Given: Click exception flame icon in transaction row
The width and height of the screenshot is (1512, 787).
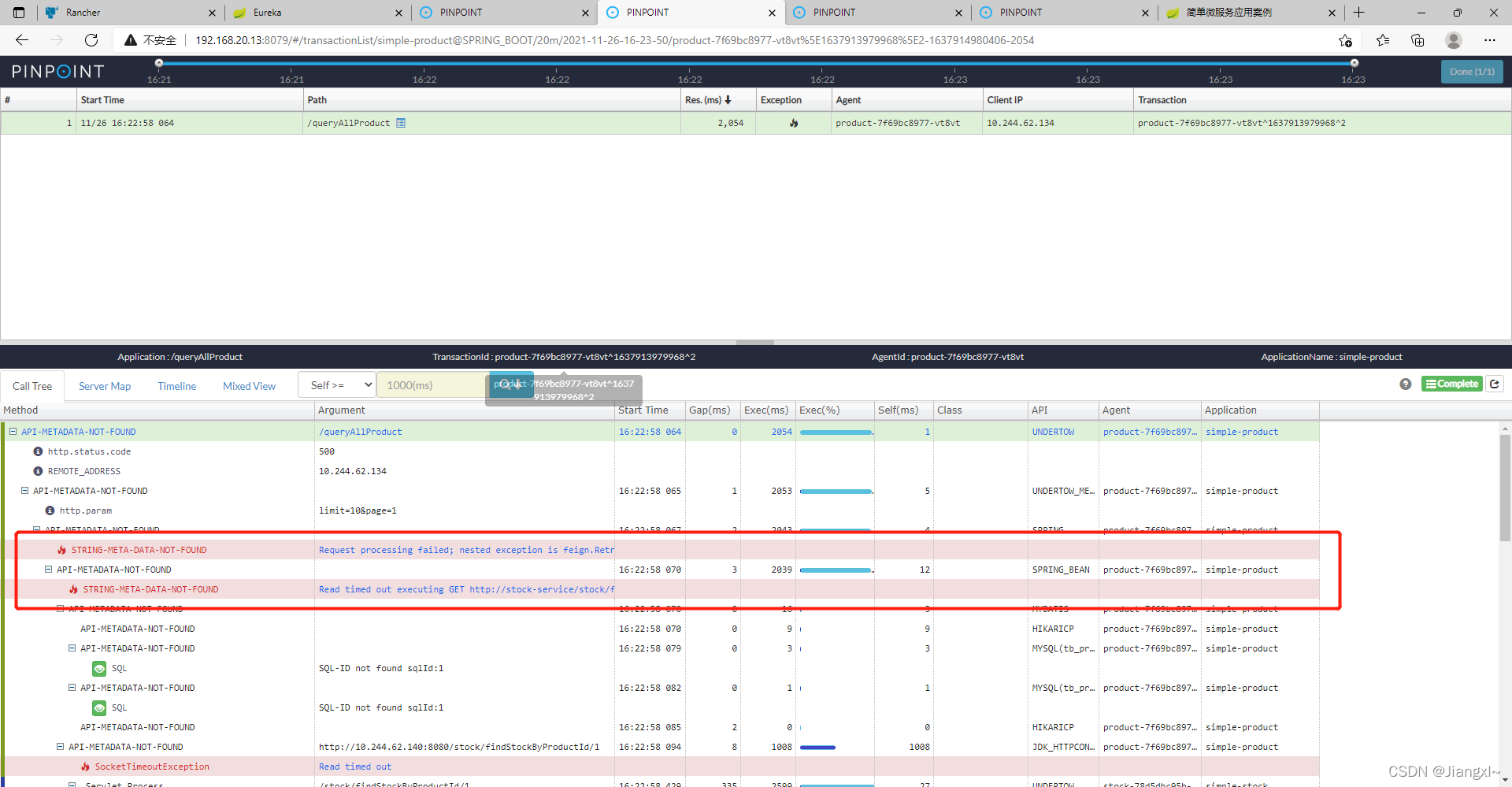Looking at the screenshot, I should (793, 123).
